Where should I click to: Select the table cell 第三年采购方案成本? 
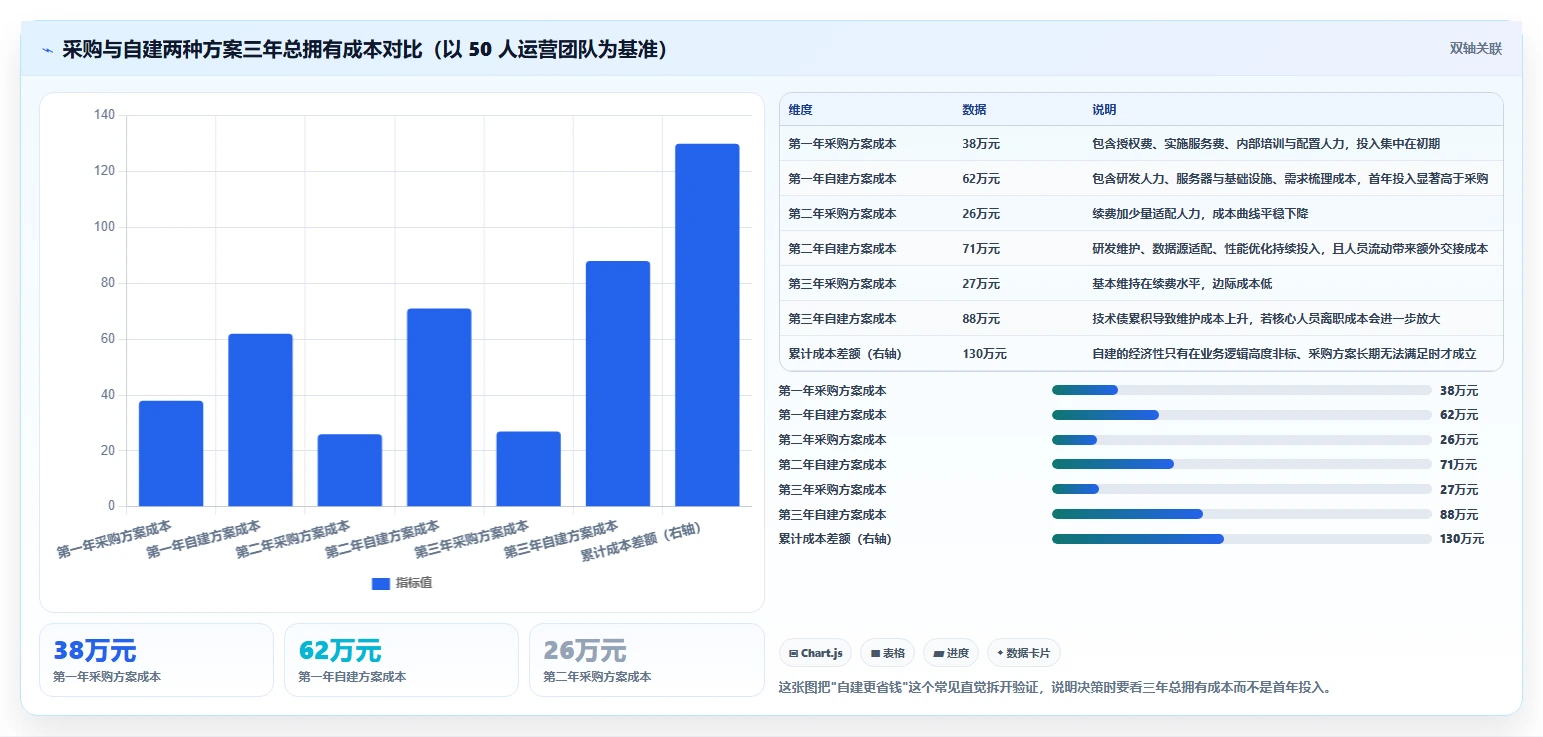tap(842, 284)
